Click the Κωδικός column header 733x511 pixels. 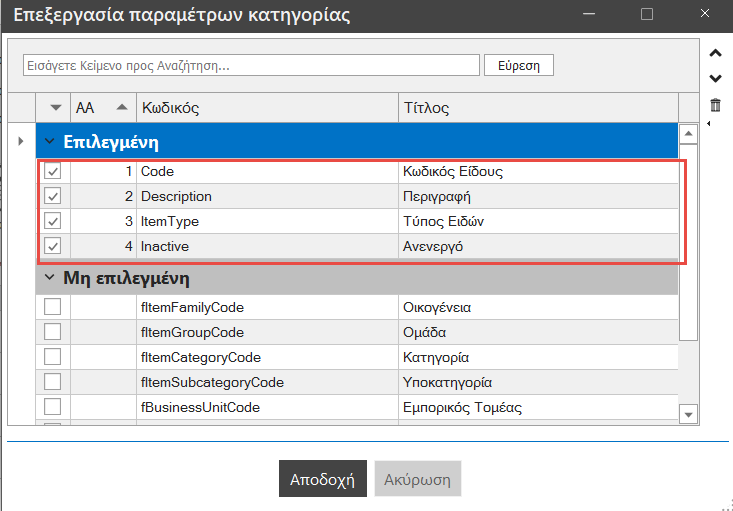coord(267,108)
